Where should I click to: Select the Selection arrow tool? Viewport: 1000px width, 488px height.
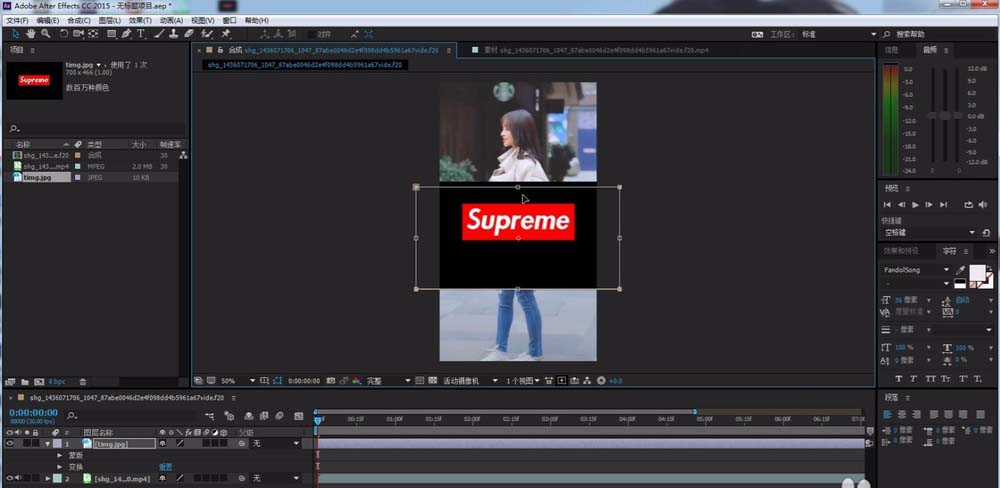[x=17, y=34]
